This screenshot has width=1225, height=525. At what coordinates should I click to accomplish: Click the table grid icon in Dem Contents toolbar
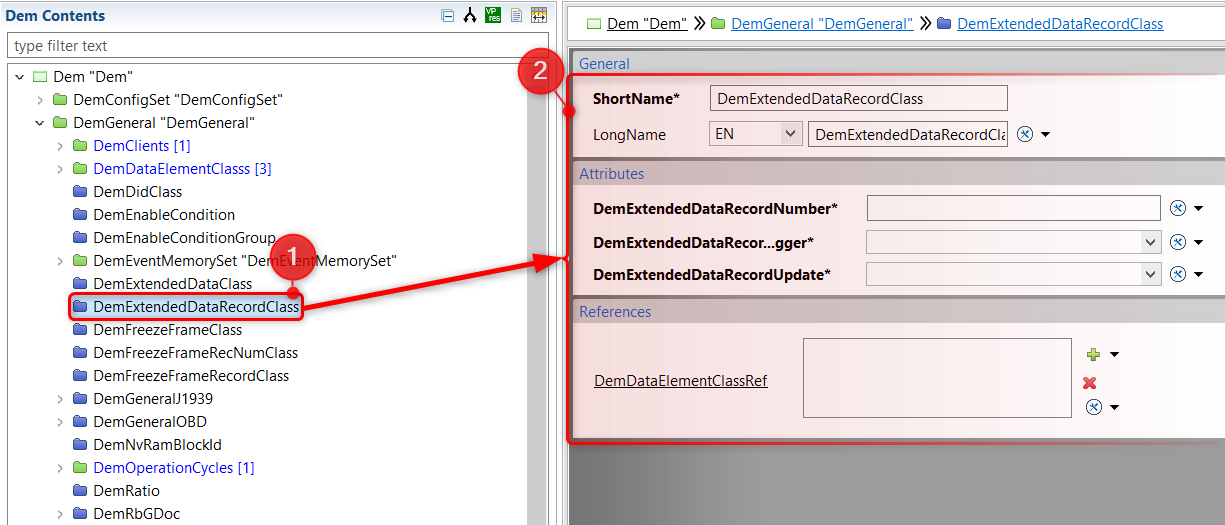[x=539, y=15]
